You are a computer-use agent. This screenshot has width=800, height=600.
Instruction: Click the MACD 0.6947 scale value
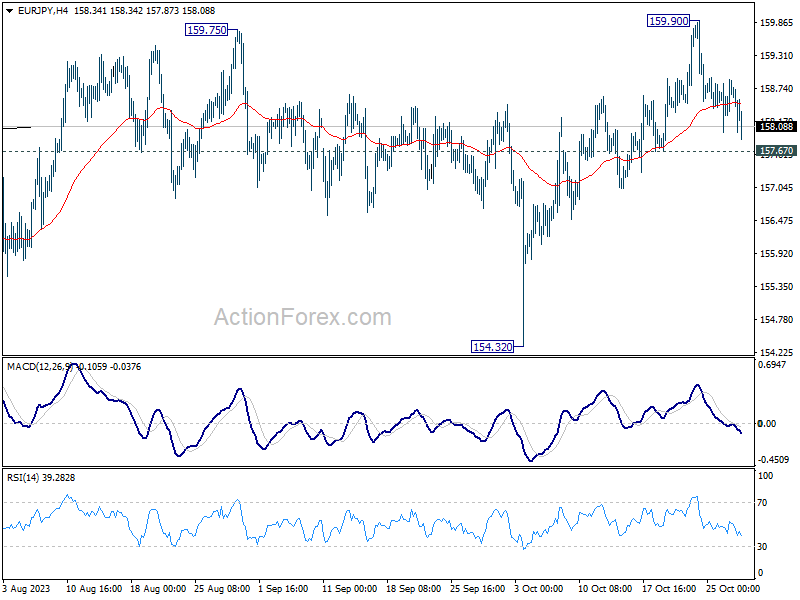coord(771,365)
